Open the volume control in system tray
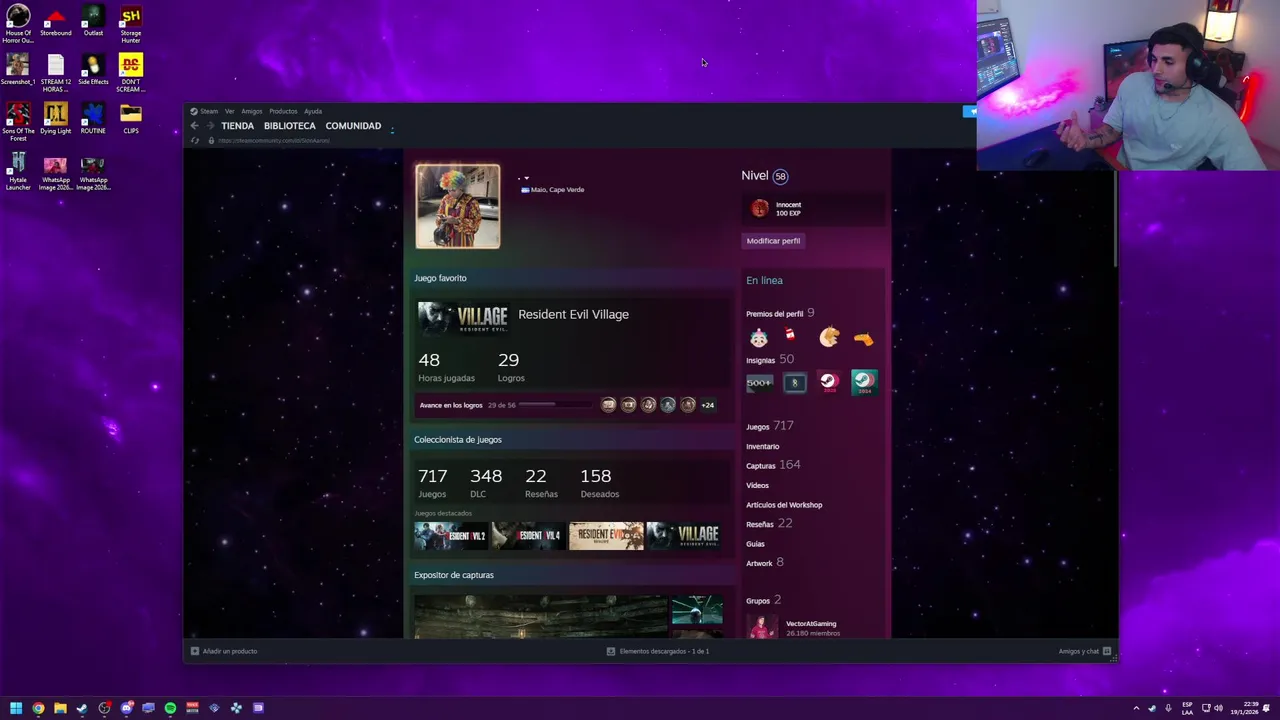This screenshot has width=1280, height=720. (x=1218, y=708)
